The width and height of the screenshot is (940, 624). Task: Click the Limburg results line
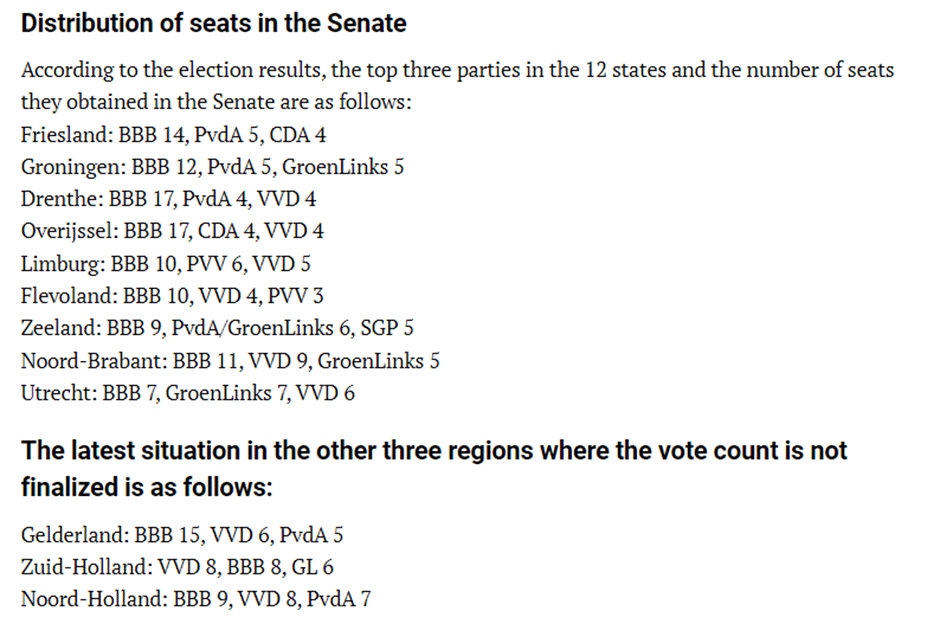(166, 264)
